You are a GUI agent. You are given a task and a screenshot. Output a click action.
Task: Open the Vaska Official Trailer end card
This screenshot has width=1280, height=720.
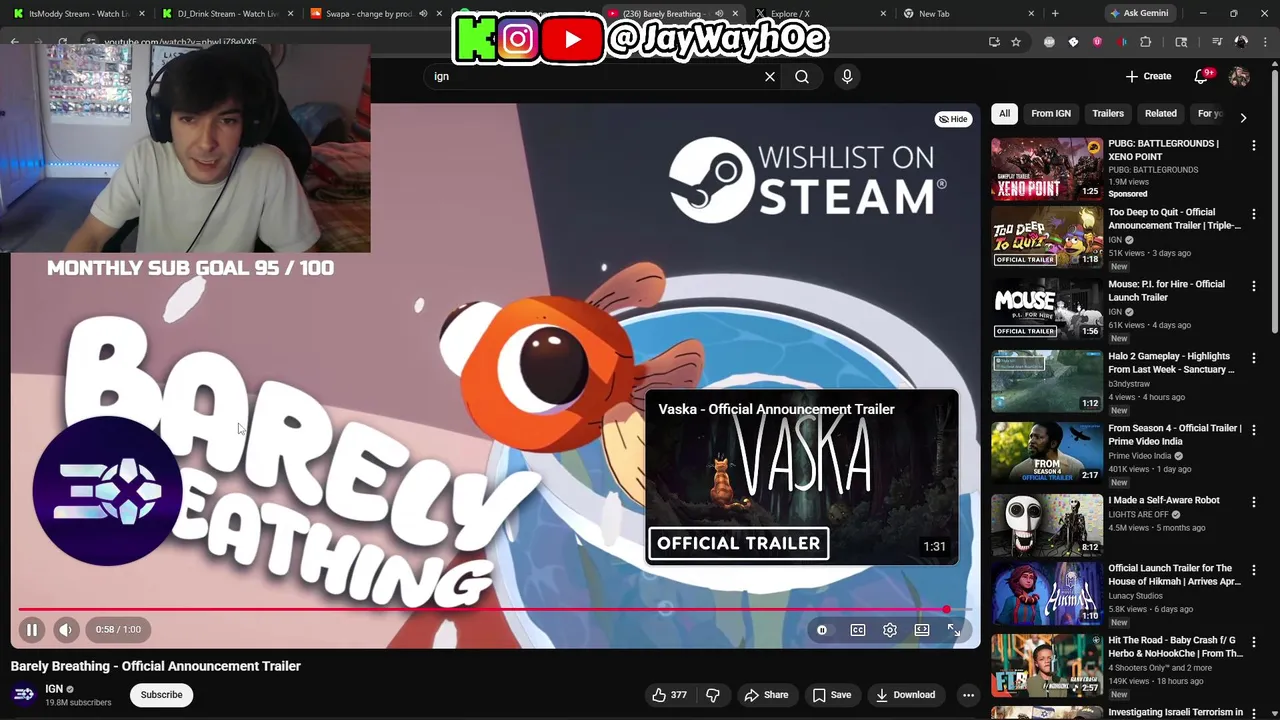[x=802, y=479]
